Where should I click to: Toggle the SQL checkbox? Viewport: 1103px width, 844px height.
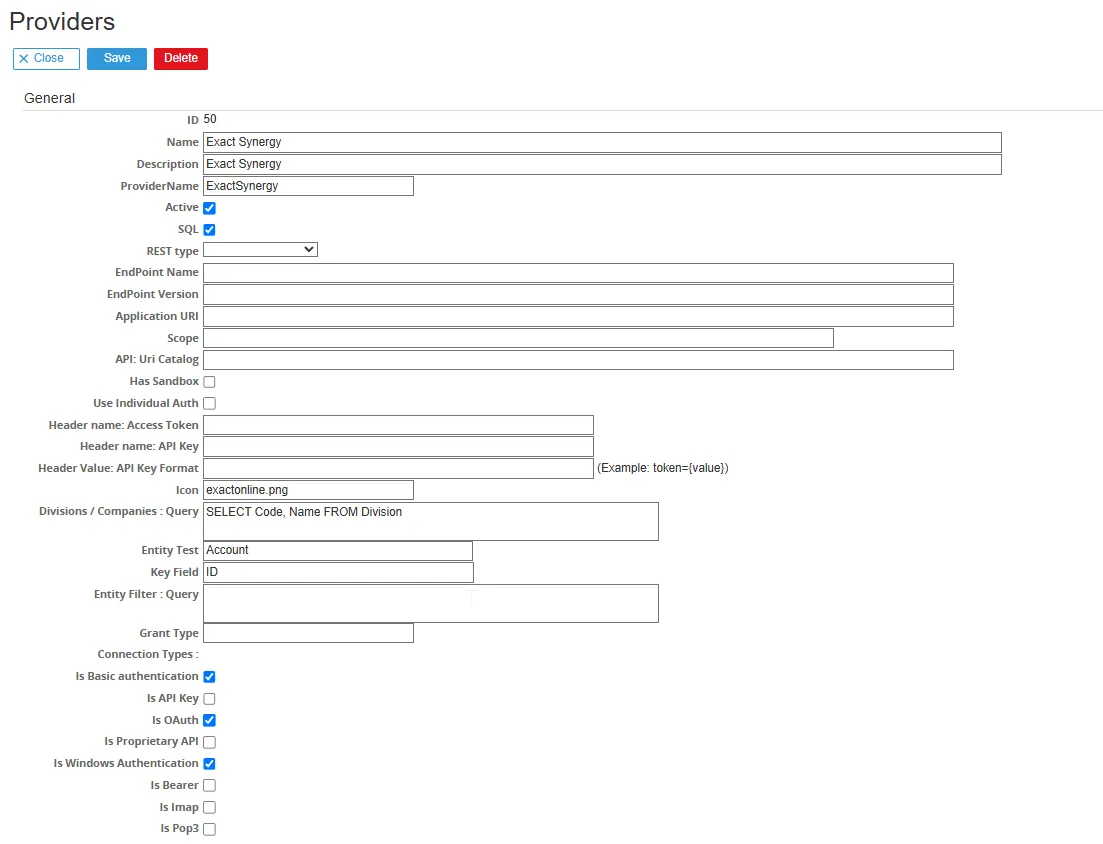pyautogui.click(x=210, y=230)
